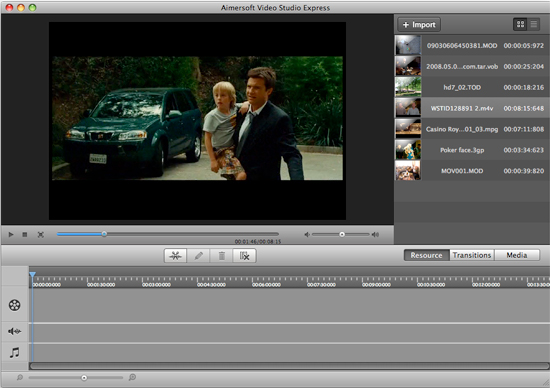Screen dimensions: 550x388
Task: Click timeline zoom in magnifier icon
Action: coord(132,377)
